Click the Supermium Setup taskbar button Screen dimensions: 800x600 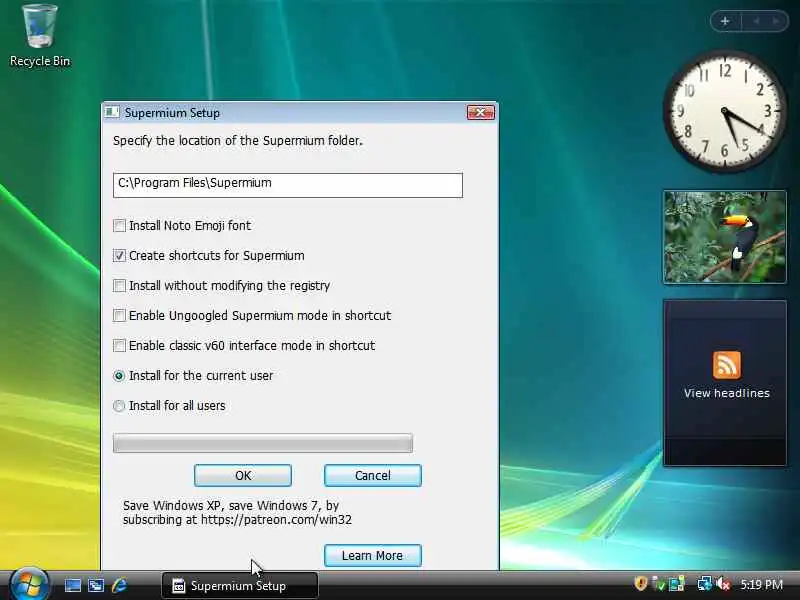coord(240,586)
